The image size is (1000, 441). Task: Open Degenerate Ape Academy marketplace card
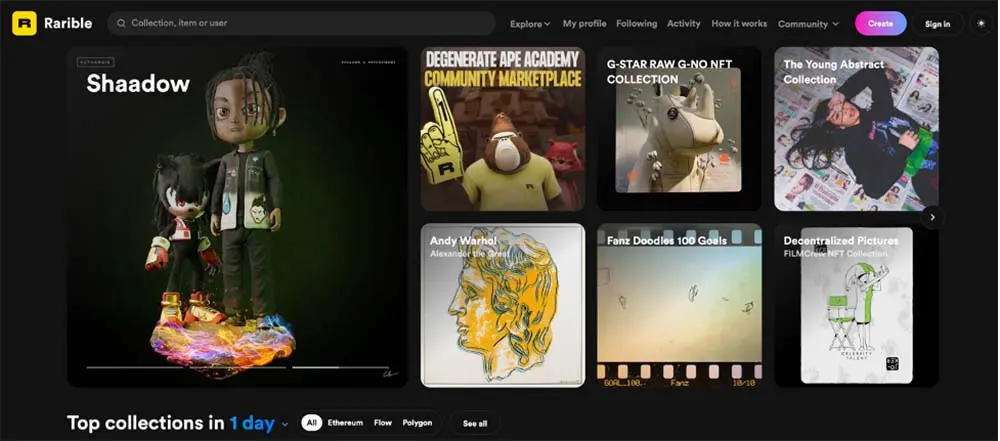(503, 128)
